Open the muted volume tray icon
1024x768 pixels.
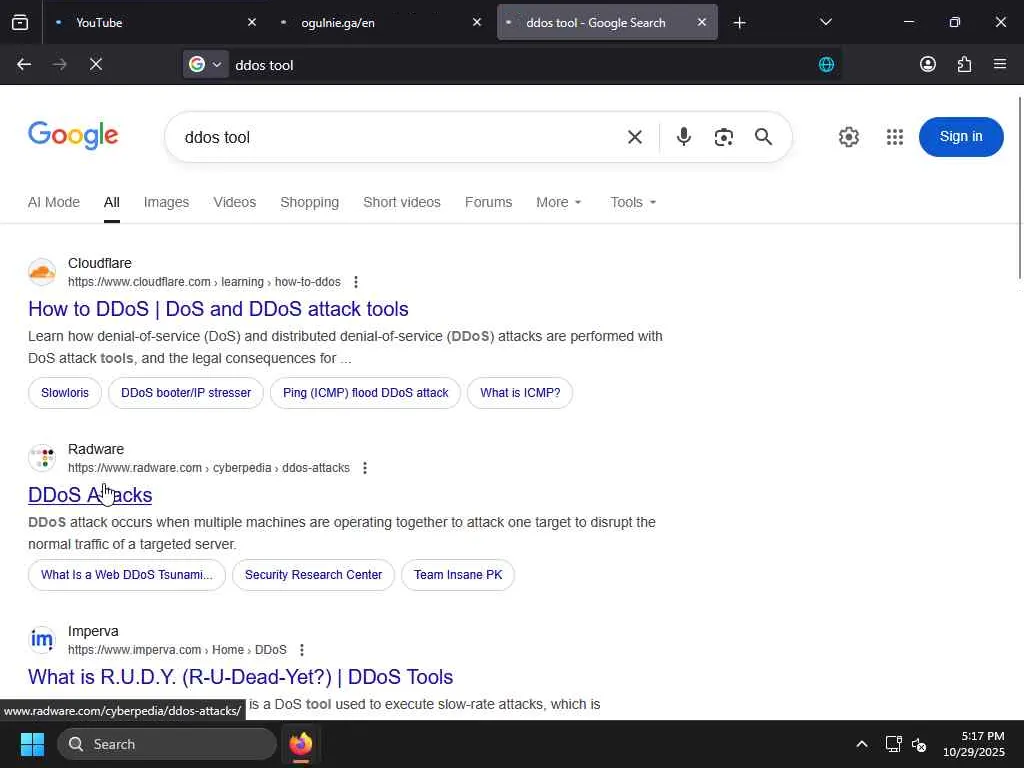pyautogui.click(x=919, y=744)
